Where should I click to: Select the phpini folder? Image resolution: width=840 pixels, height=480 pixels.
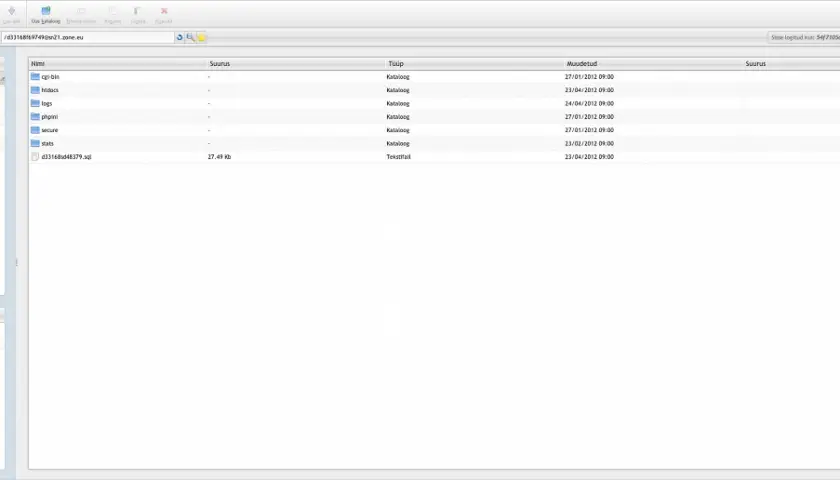click(50, 117)
